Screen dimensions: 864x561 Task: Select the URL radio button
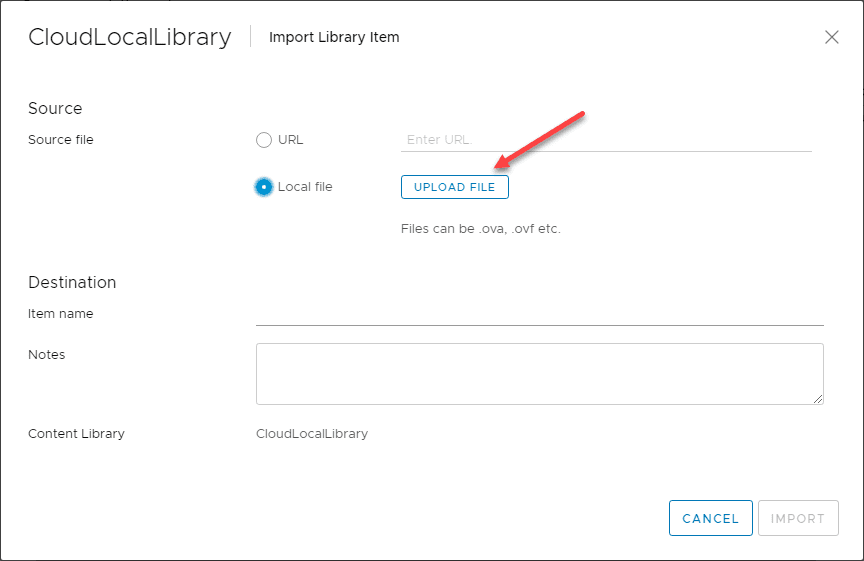[264, 140]
